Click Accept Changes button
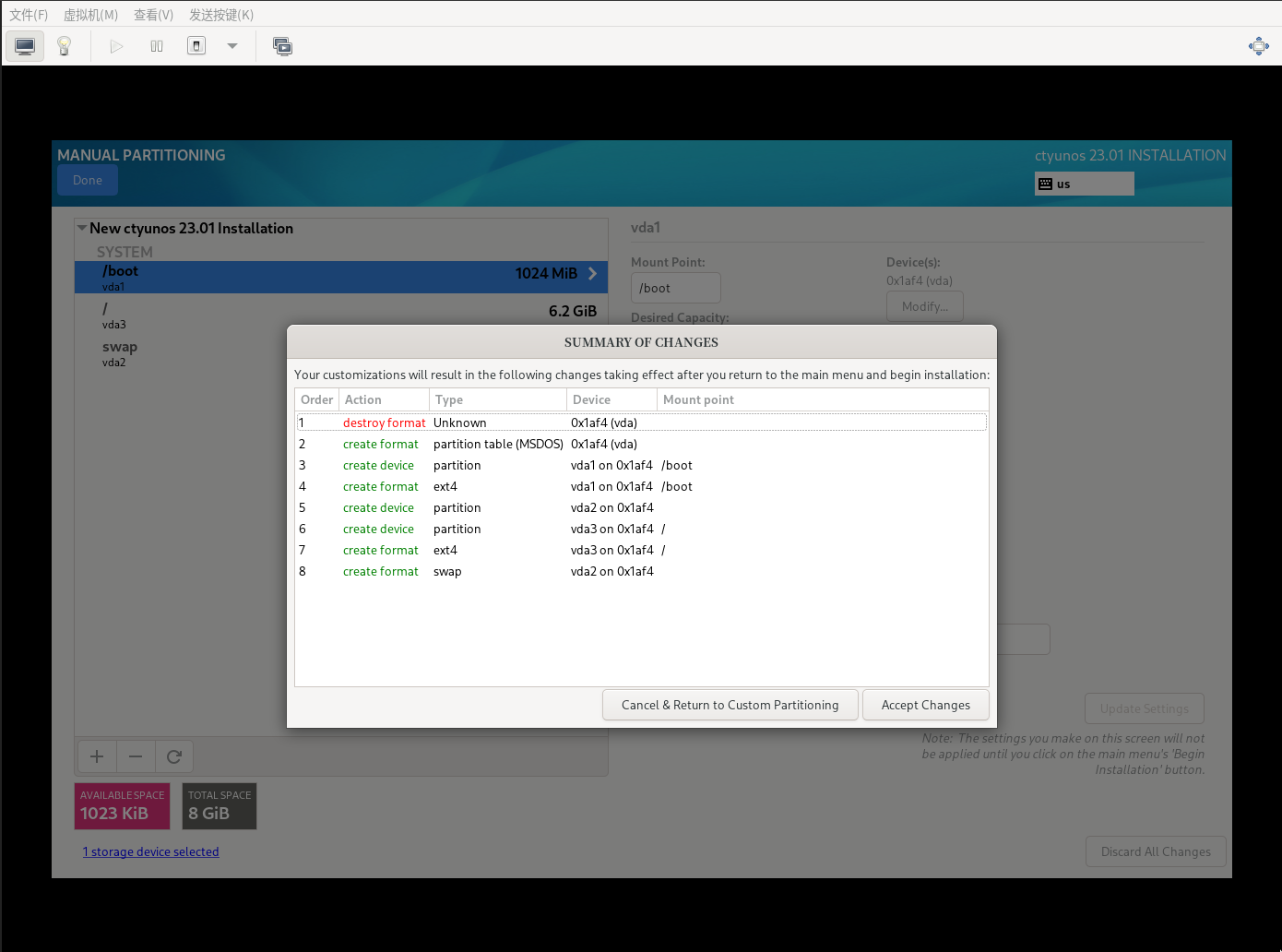This screenshot has width=1282, height=952. point(925,705)
